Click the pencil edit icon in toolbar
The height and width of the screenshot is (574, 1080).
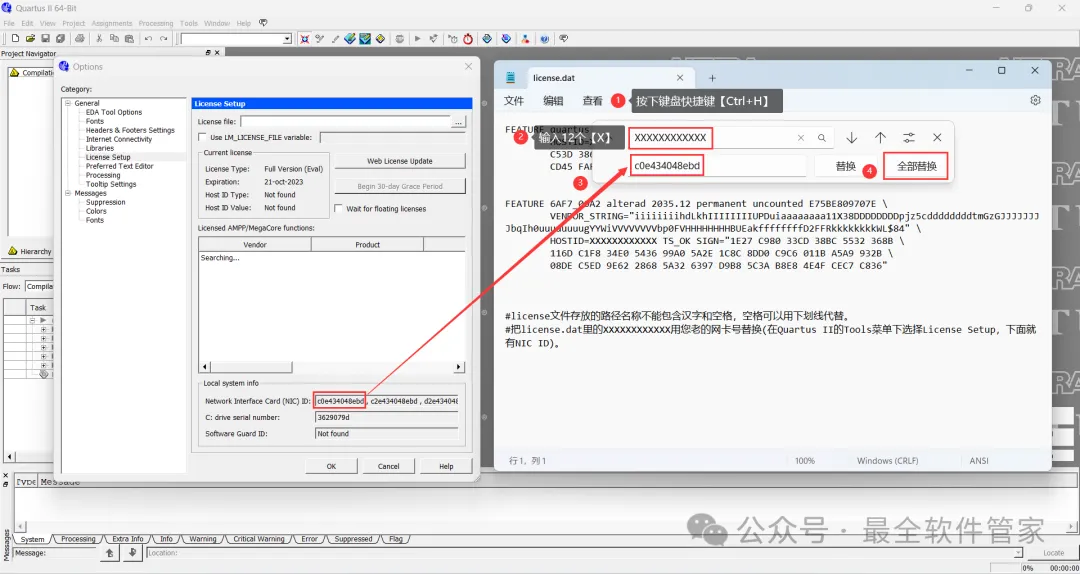(335, 39)
